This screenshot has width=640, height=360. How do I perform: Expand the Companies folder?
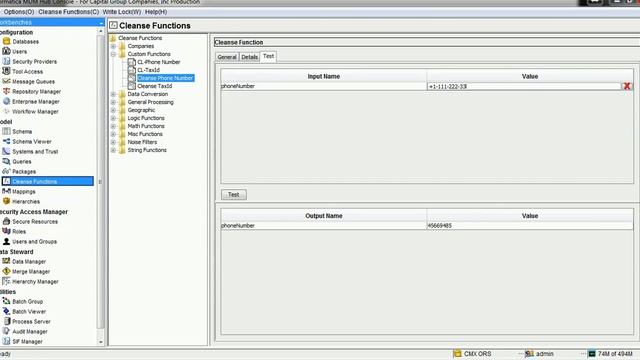[x=113, y=46]
